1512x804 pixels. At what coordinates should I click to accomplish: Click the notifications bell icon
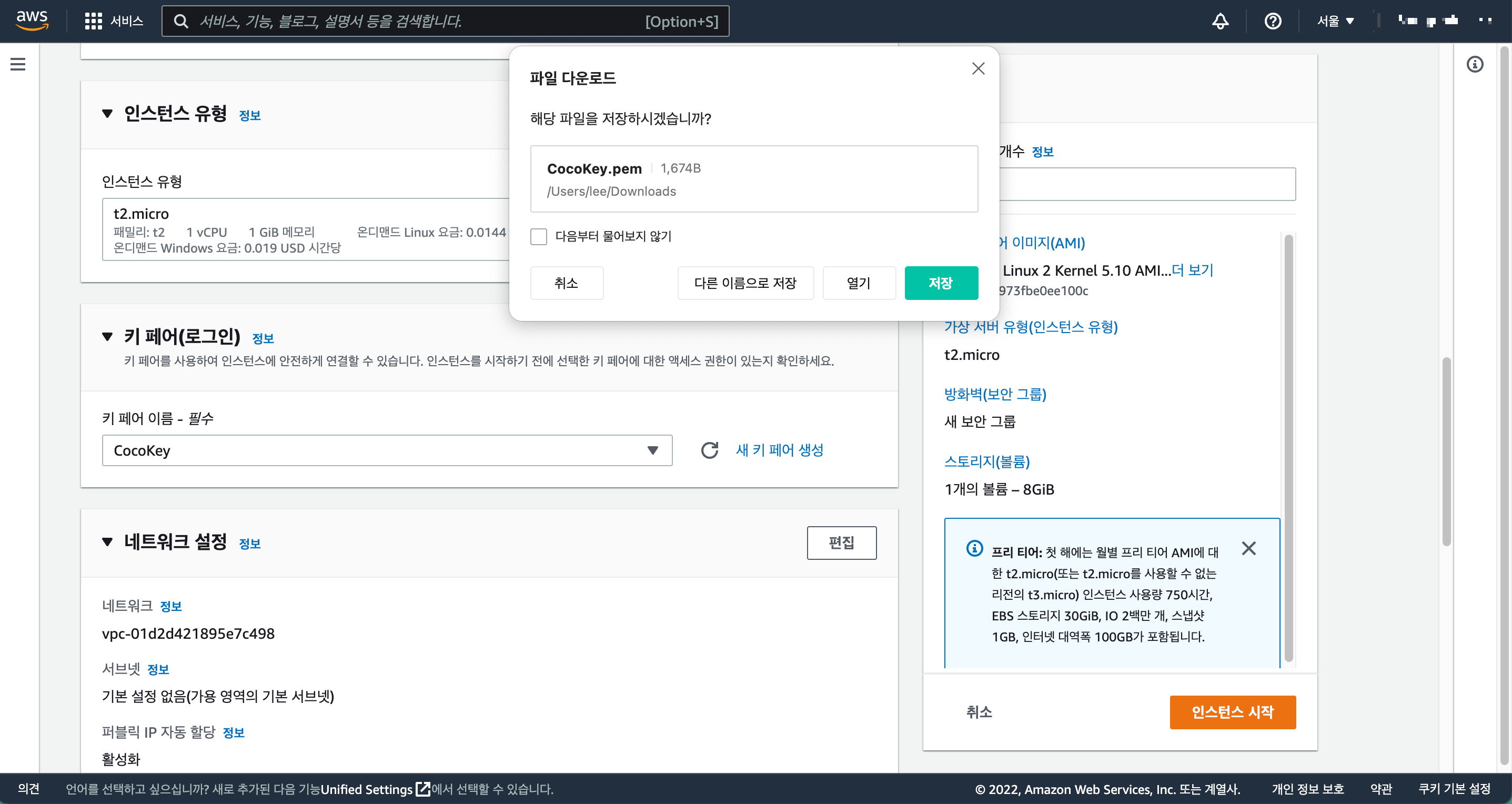[1219, 21]
